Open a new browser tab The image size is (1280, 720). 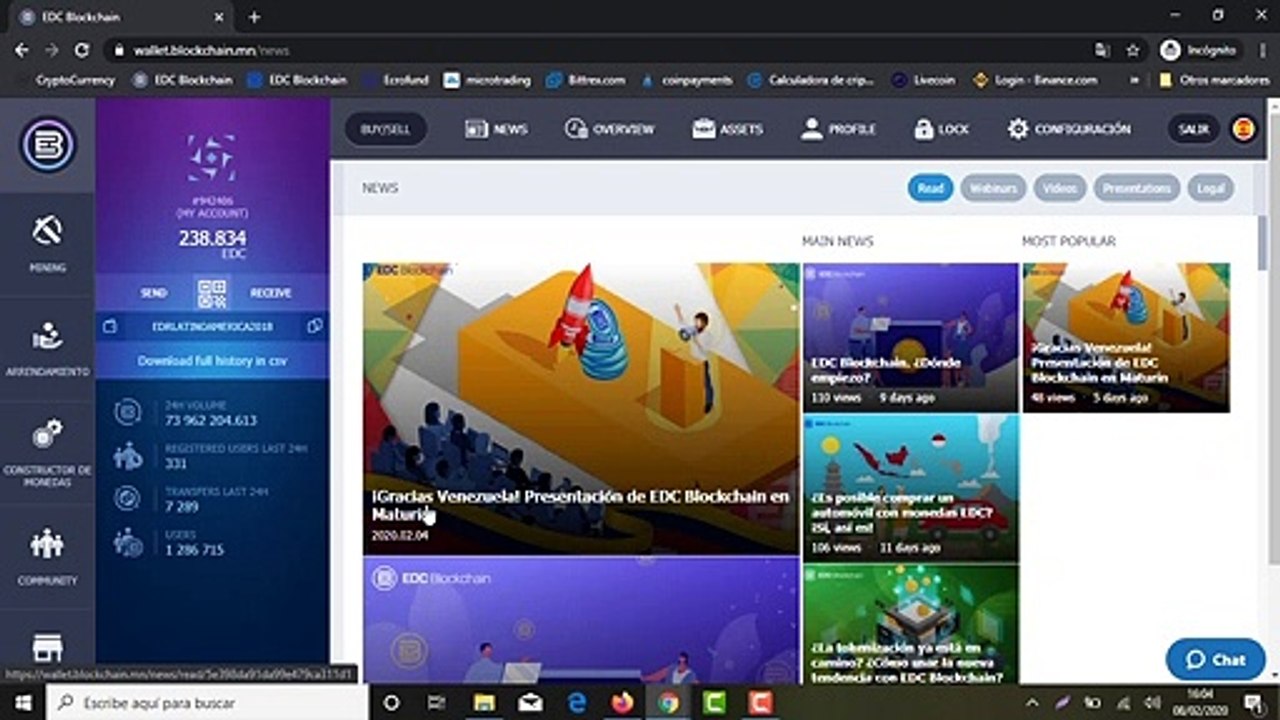click(254, 17)
